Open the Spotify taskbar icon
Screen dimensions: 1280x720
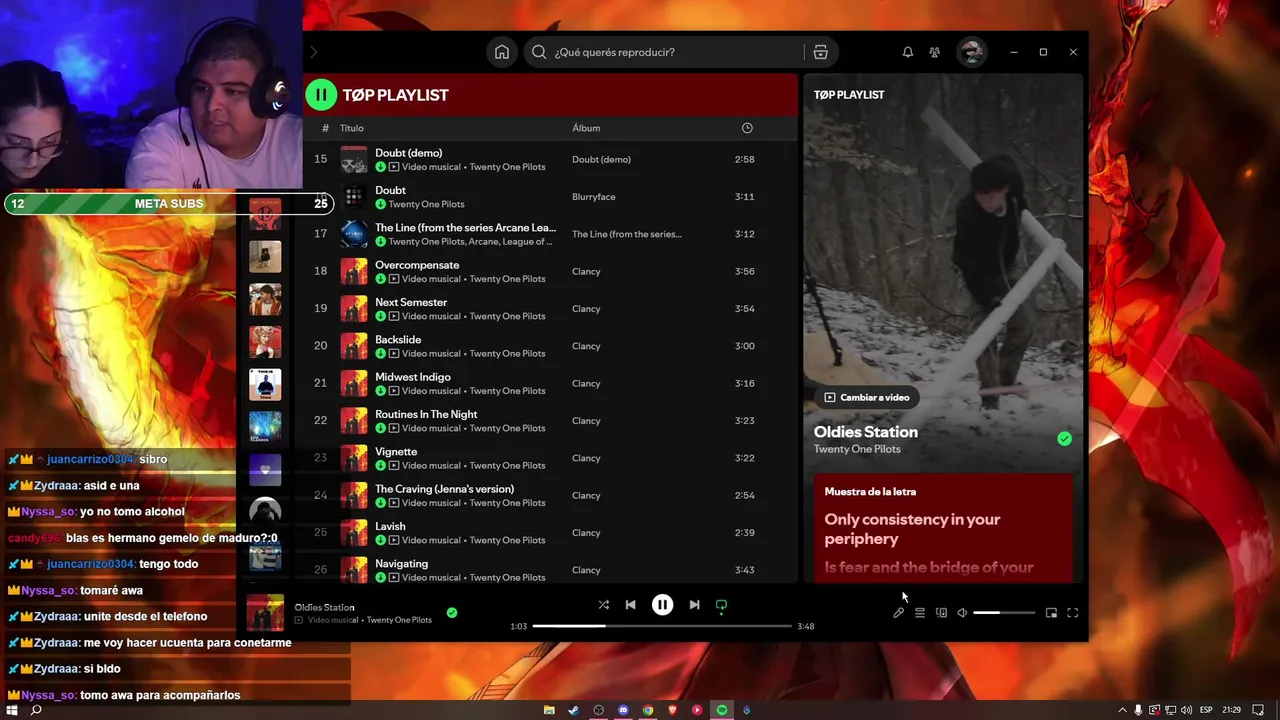[x=721, y=710]
